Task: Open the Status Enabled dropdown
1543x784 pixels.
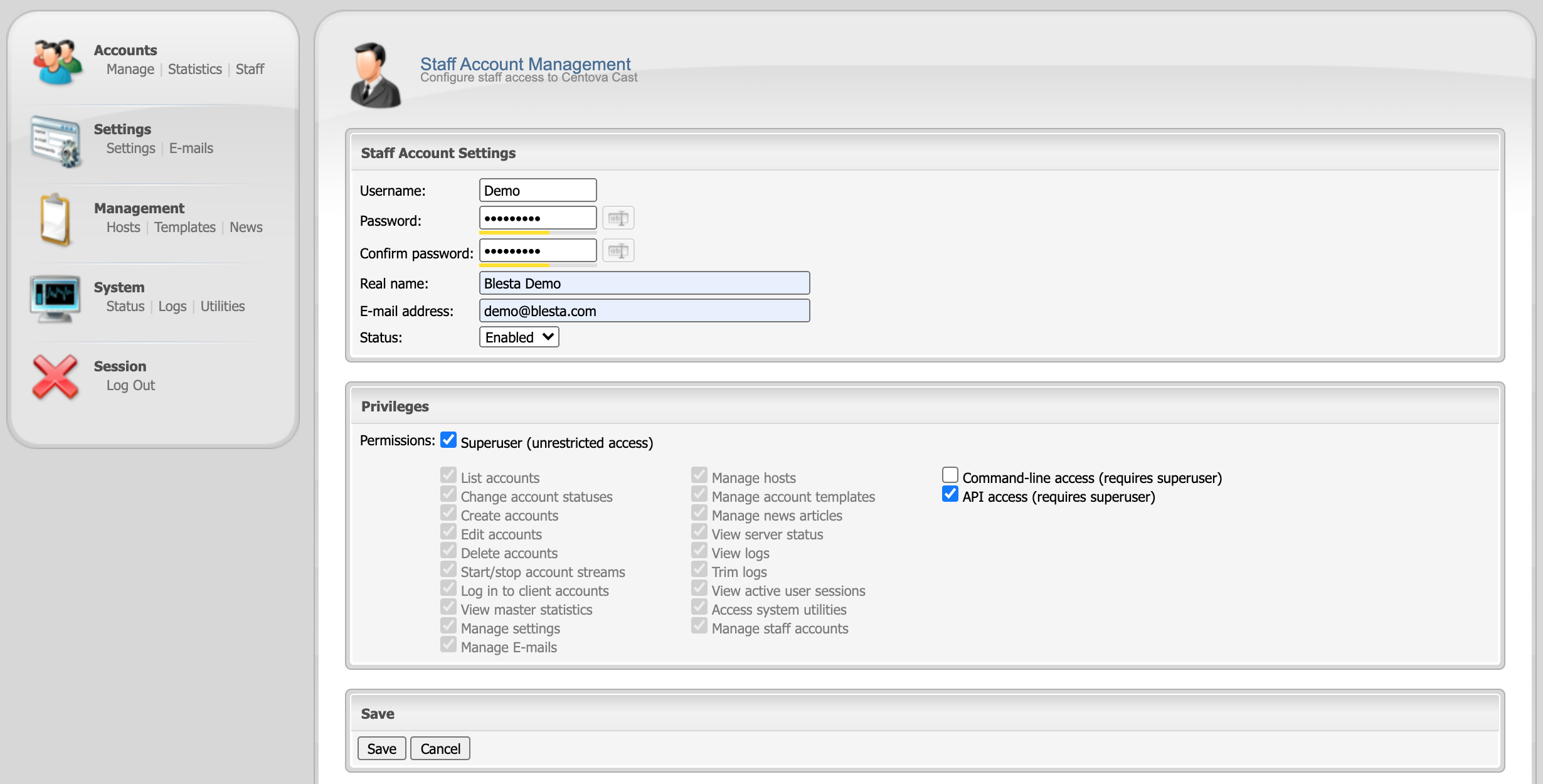Action: click(519, 337)
